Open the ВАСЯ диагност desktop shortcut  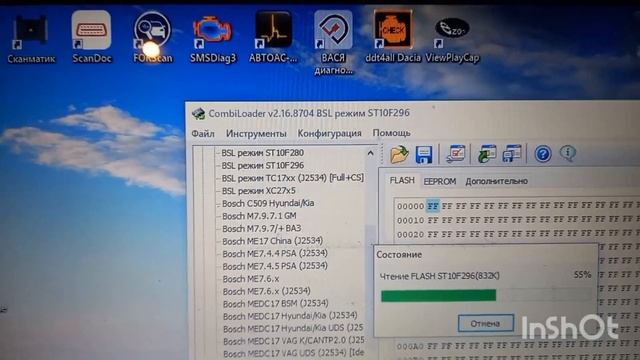tap(333, 43)
